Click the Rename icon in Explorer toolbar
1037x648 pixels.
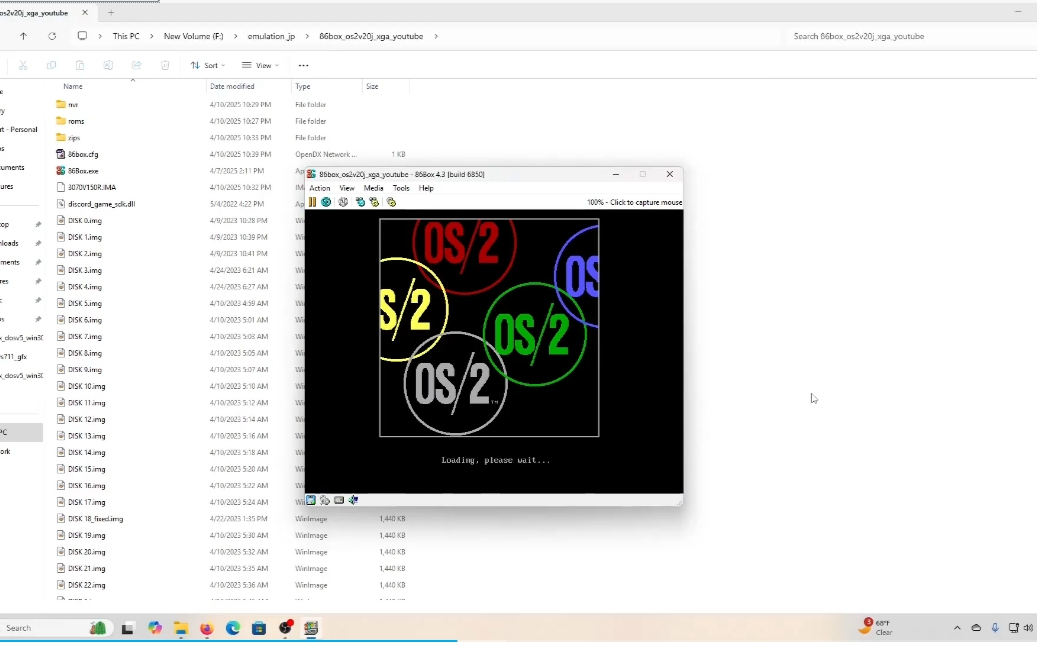(x=108, y=65)
